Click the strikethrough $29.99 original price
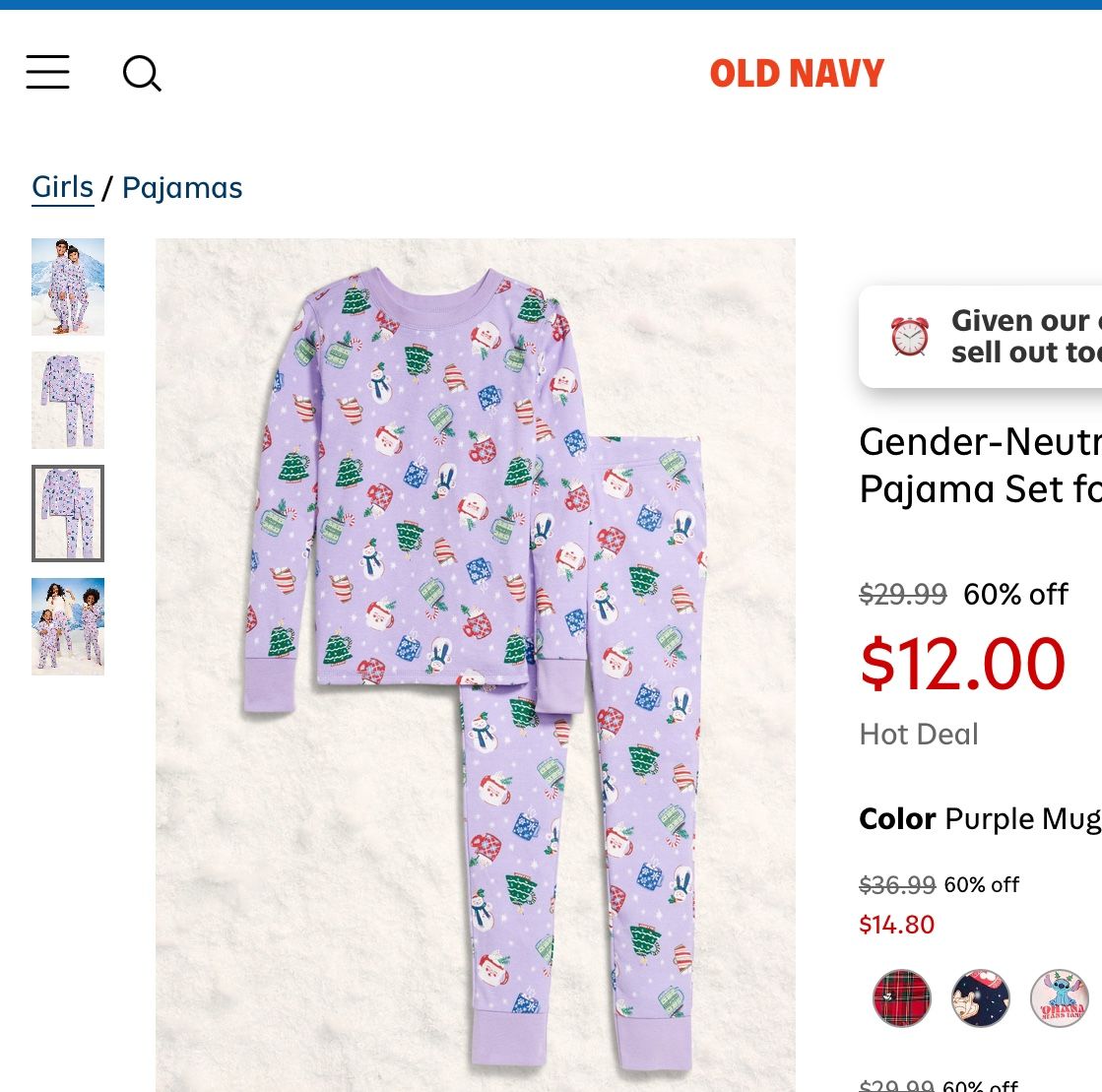 902,594
